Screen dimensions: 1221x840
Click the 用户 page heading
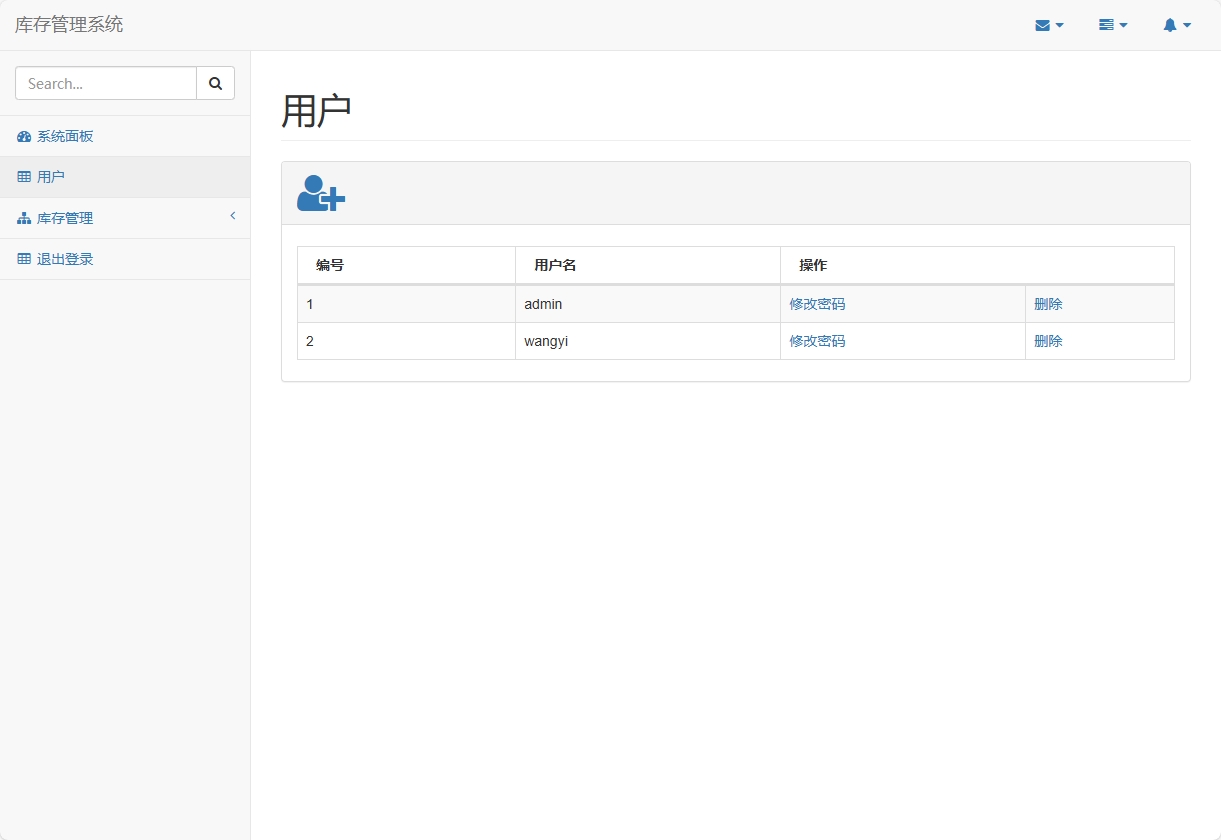coord(316,111)
